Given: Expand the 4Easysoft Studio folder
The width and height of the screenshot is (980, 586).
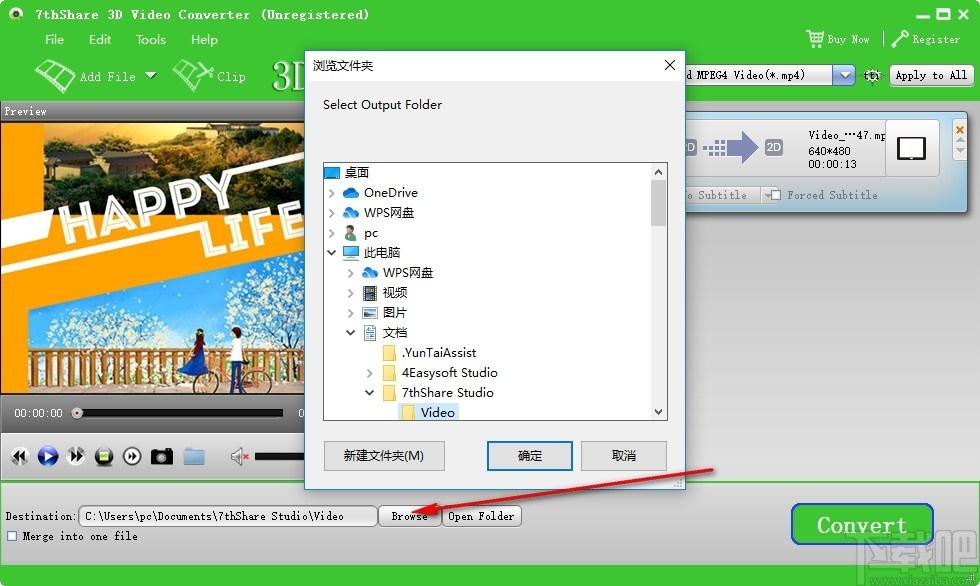Looking at the screenshot, I should [369, 373].
